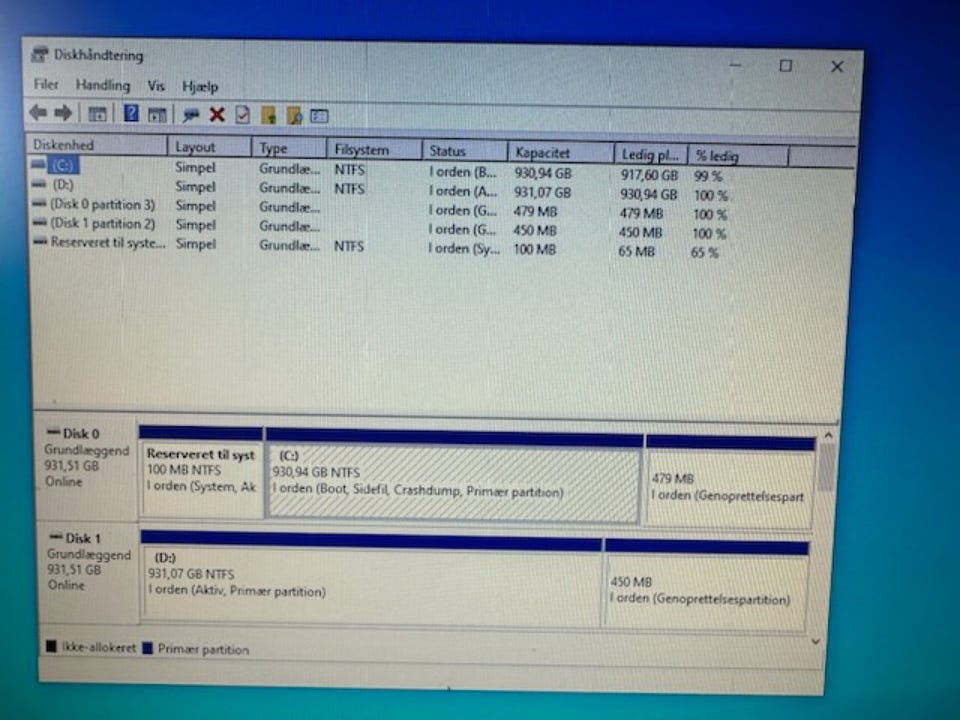Click the 917,60 GB free space cell
This screenshot has height=720, width=960.
pos(650,176)
